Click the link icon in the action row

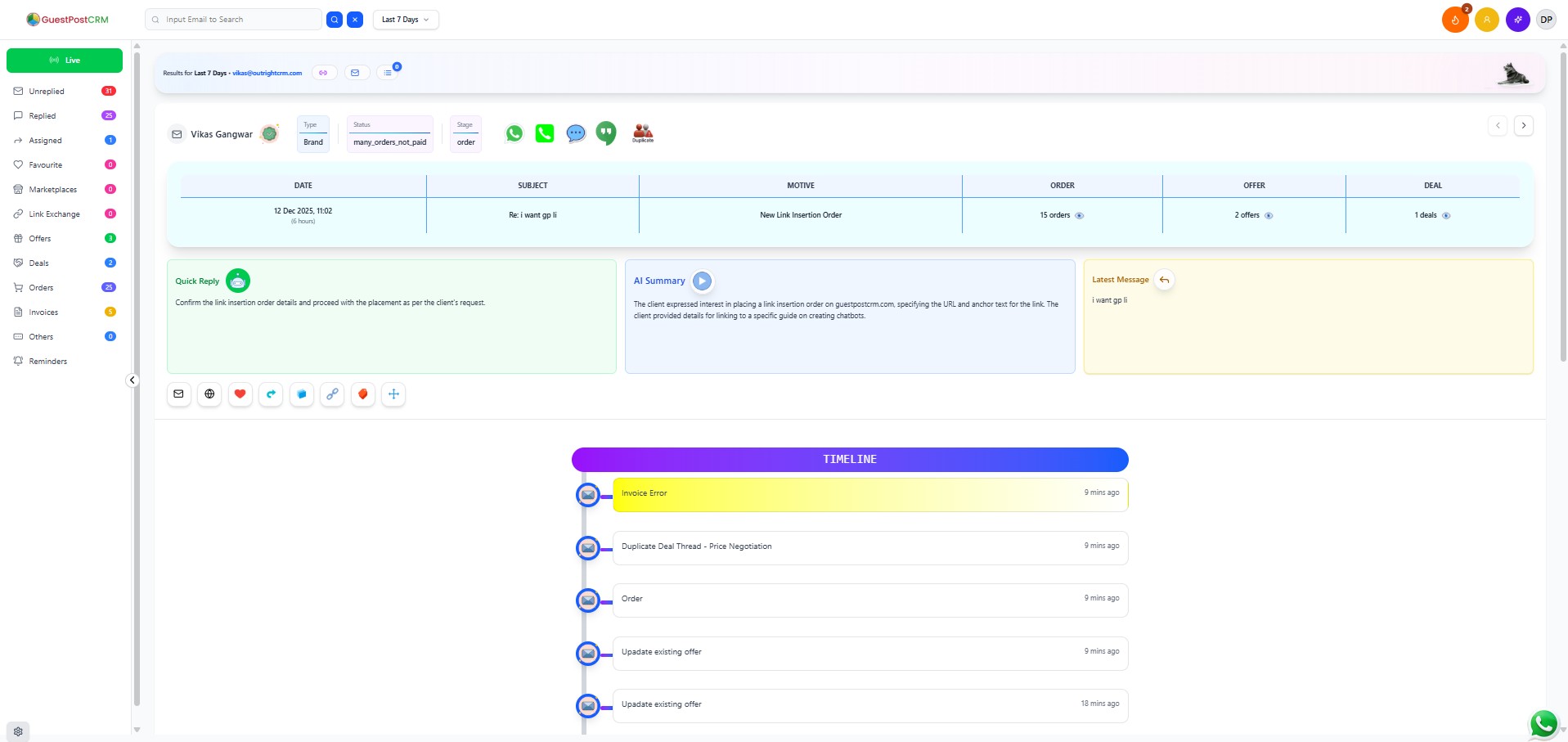[332, 393]
